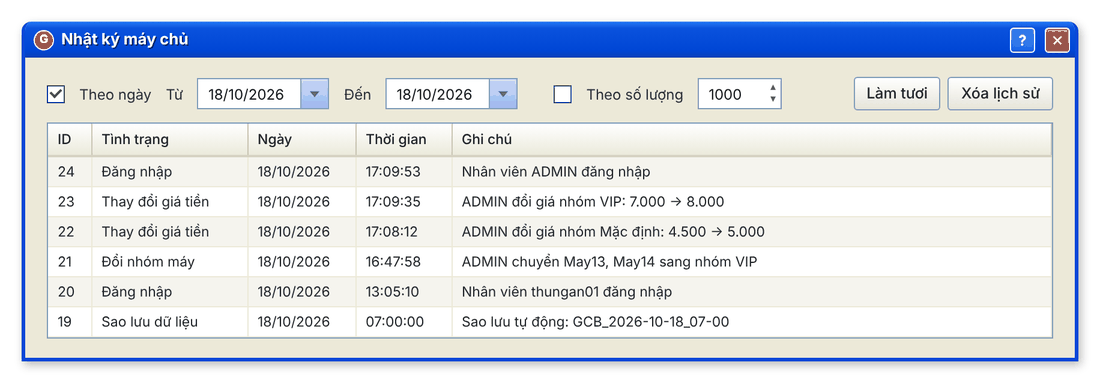The height and width of the screenshot is (383, 1100).
Task: Decrease quantity with the down spinner arrow
Action: click(x=773, y=100)
